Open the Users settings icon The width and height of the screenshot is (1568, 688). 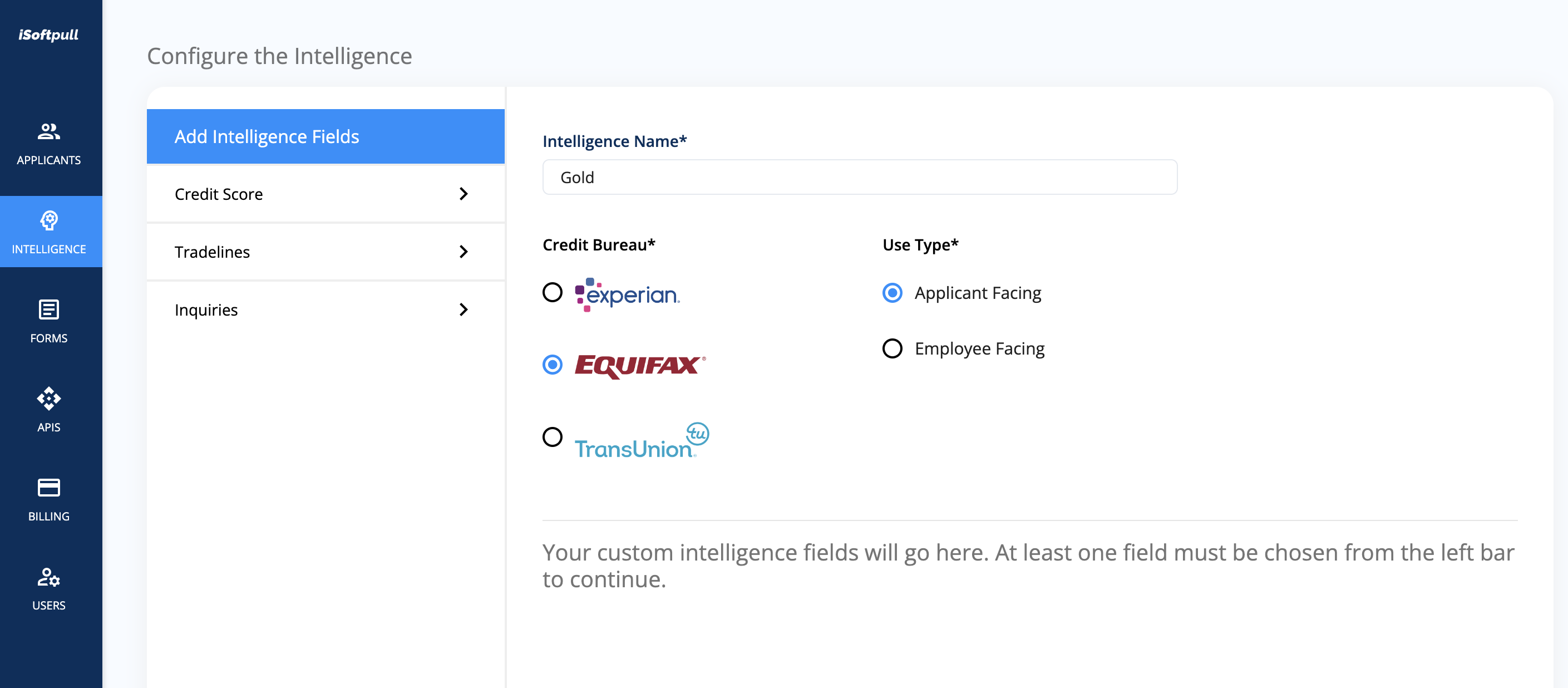[x=49, y=577]
